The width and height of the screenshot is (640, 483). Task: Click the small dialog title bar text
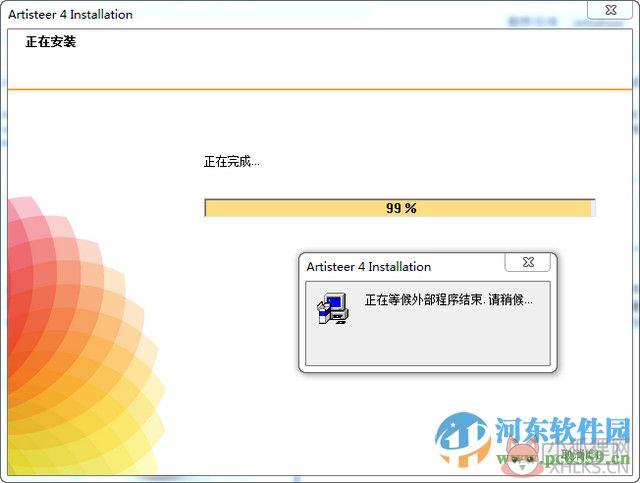pyautogui.click(x=369, y=267)
